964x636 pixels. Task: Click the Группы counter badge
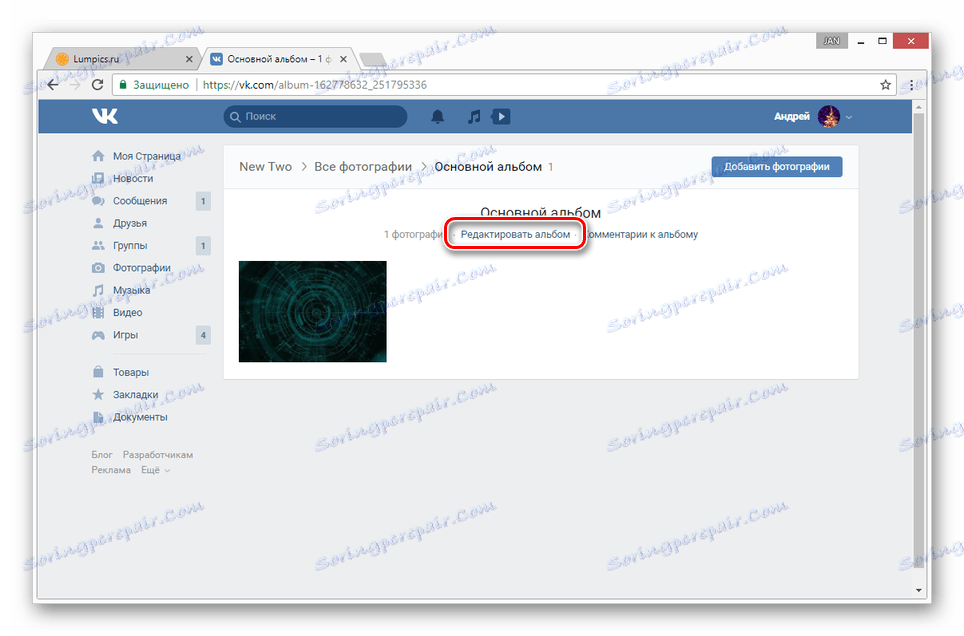coord(203,246)
